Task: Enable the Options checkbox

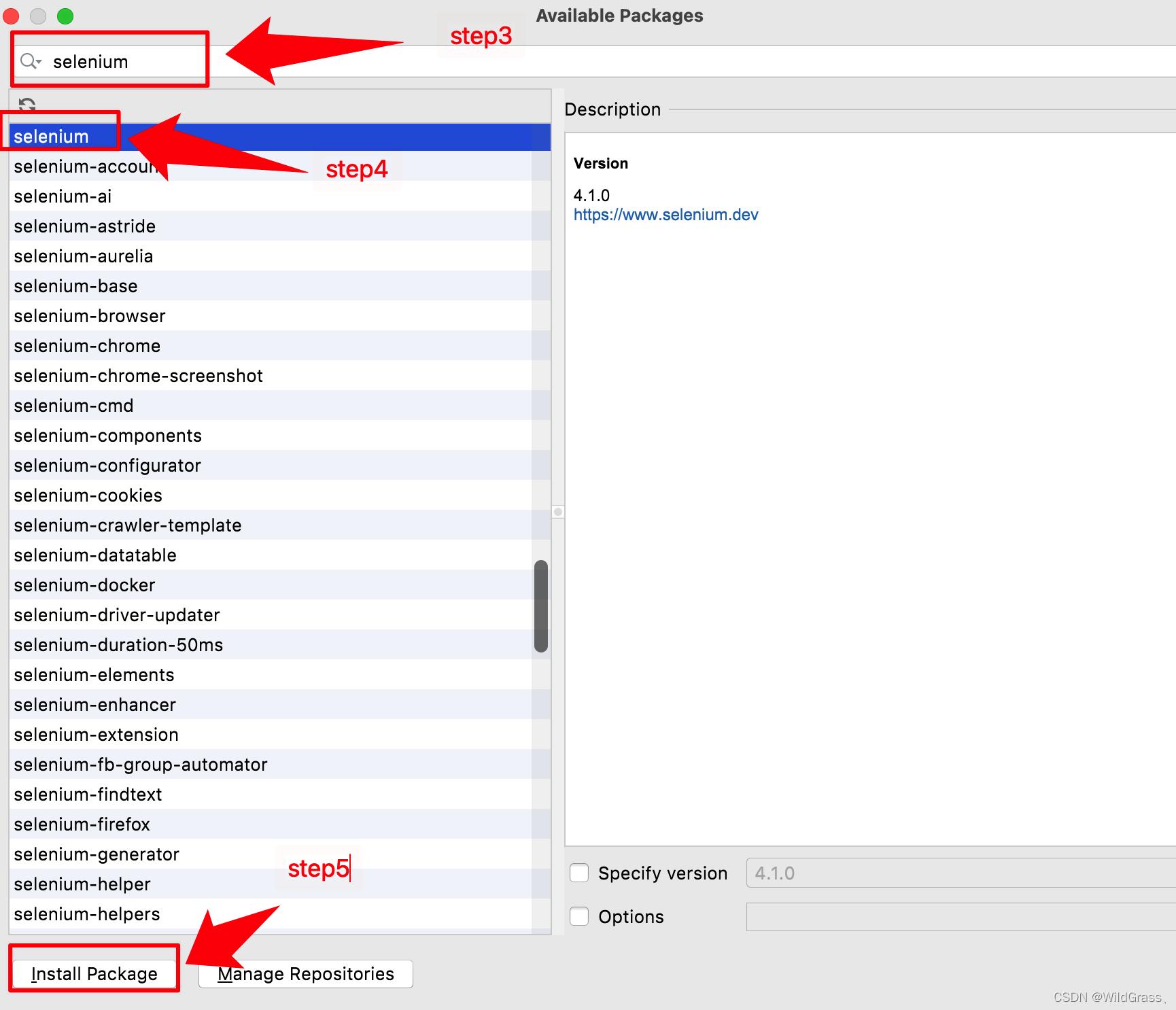Action: pos(579,916)
